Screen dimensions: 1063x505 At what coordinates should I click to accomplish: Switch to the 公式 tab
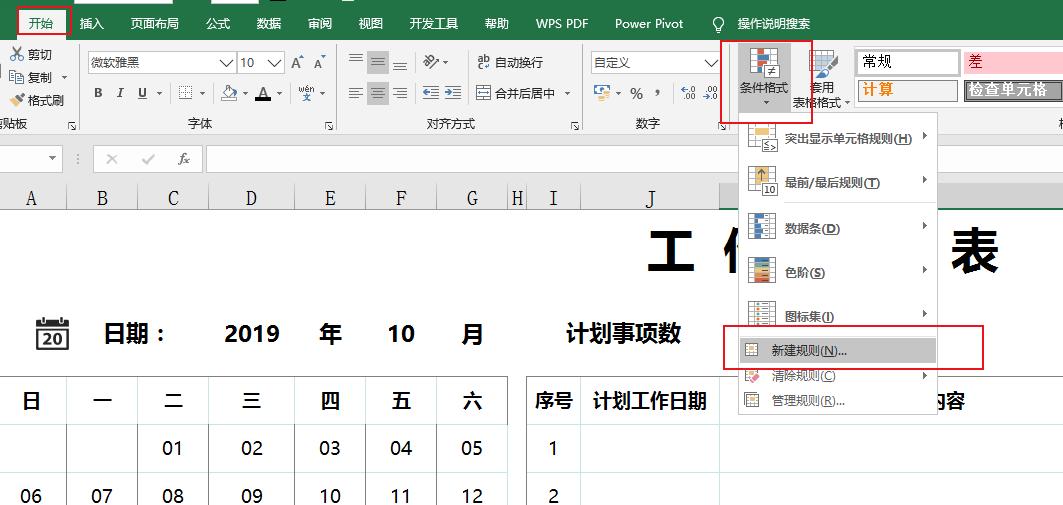point(218,24)
